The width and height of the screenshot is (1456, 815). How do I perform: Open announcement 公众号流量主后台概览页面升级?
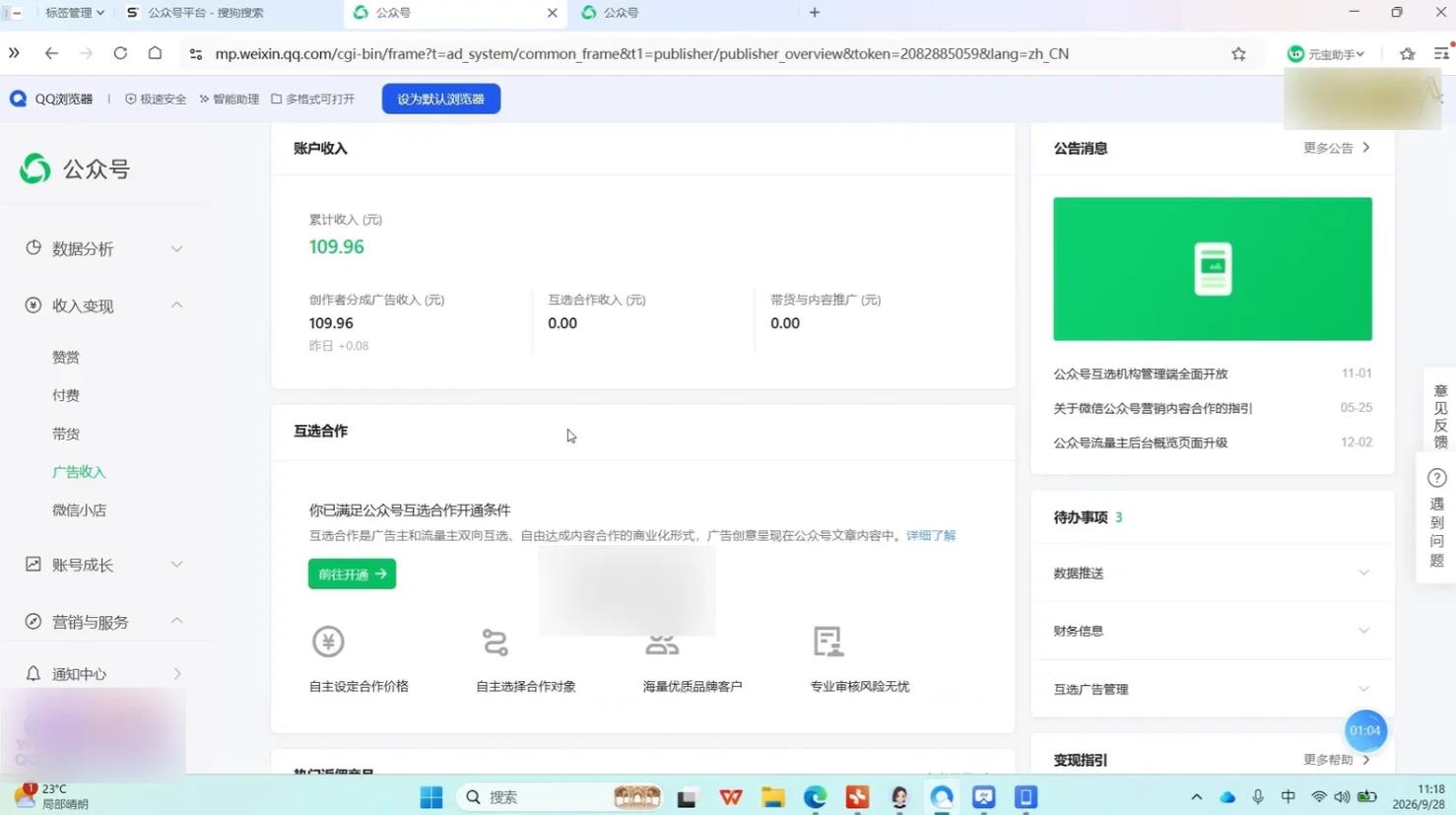pos(1140,442)
